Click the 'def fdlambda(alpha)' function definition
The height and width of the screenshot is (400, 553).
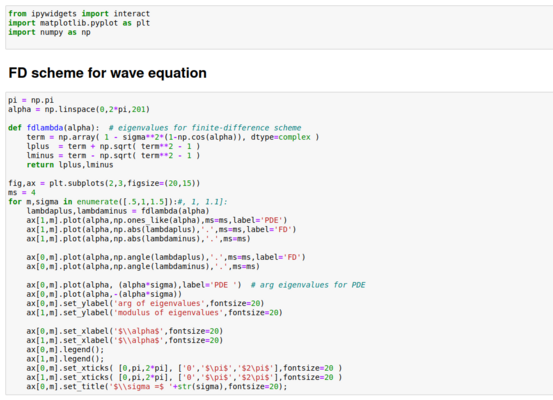54,128
